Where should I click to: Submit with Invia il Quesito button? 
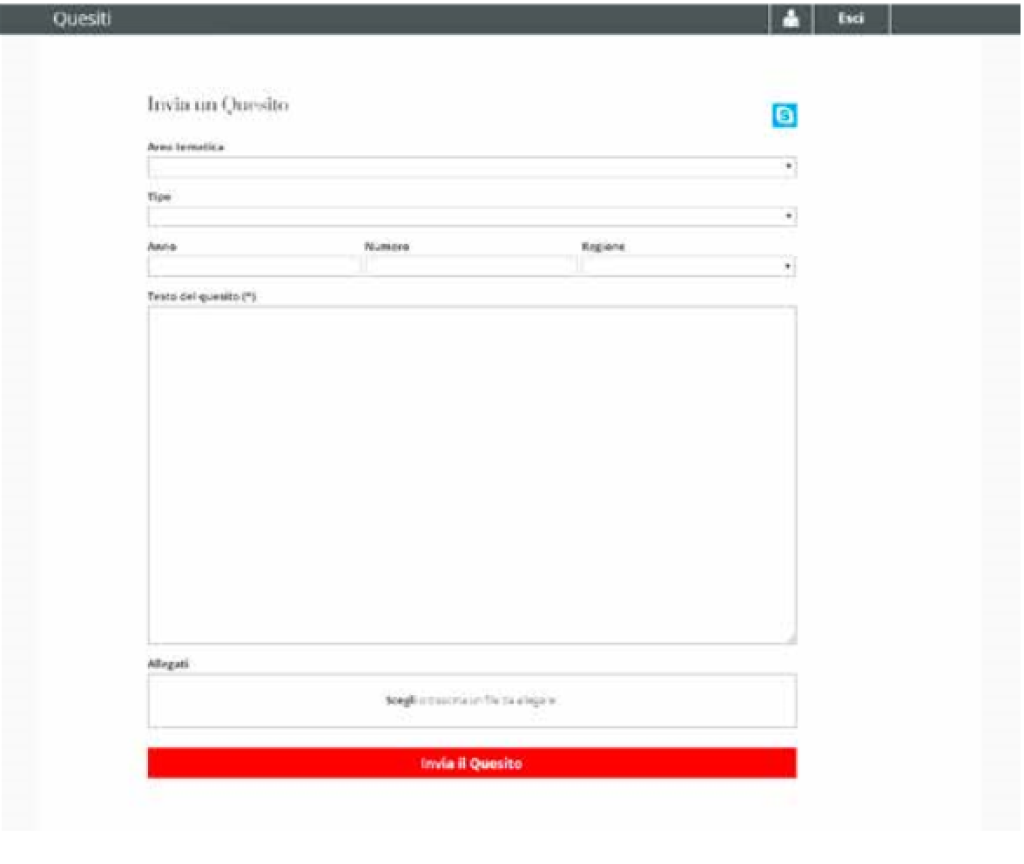471,763
